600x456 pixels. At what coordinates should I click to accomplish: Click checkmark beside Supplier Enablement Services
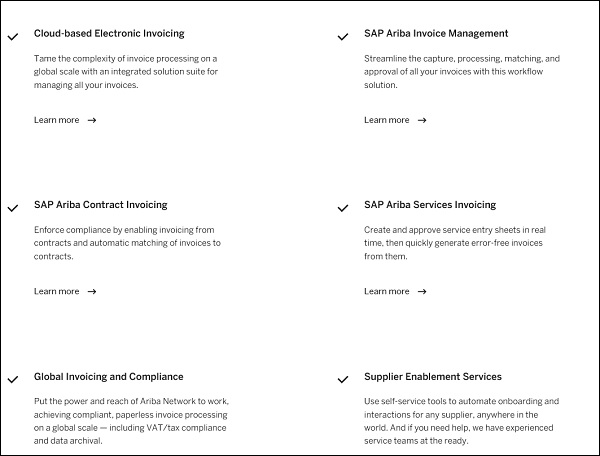click(342, 380)
